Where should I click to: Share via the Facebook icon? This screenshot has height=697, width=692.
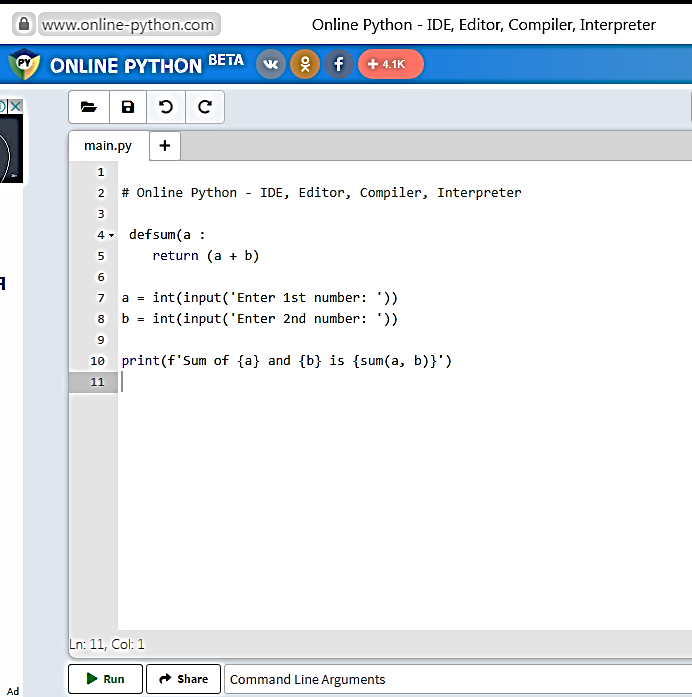click(338, 64)
